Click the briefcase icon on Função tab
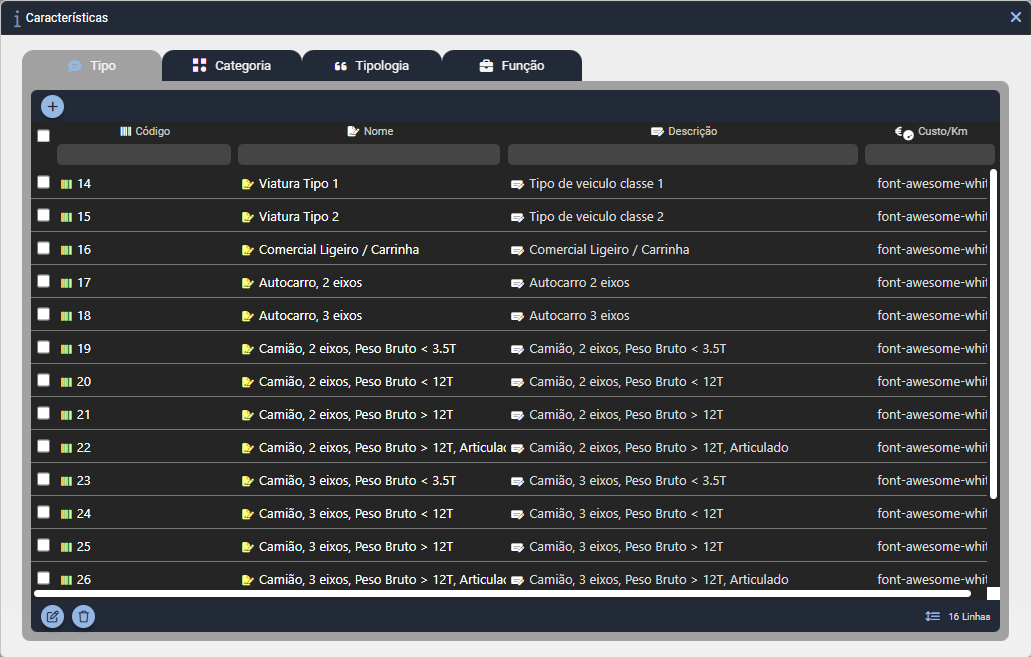Image resolution: width=1031 pixels, height=657 pixels. point(487,66)
